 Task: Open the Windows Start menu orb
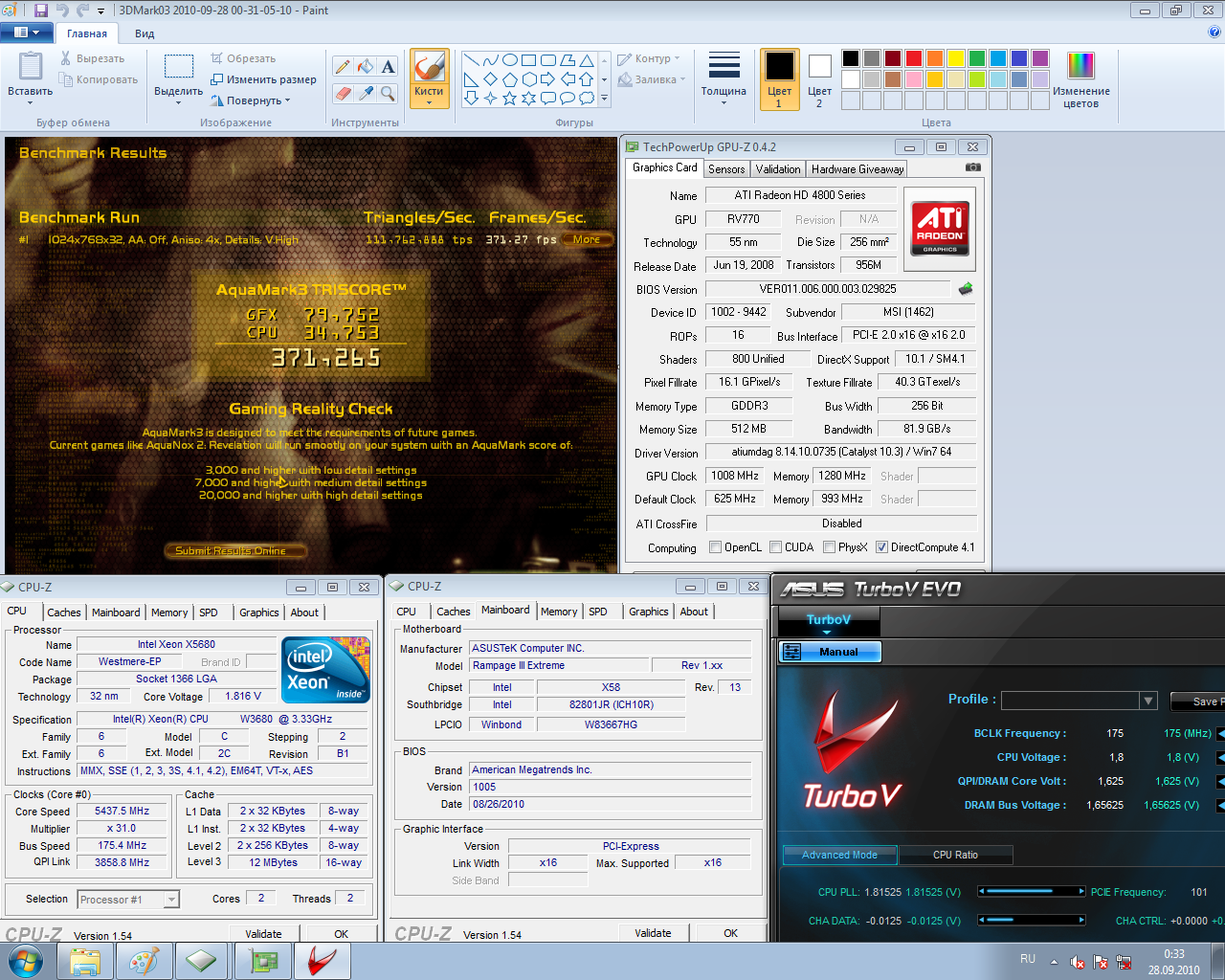coord(25,960)
